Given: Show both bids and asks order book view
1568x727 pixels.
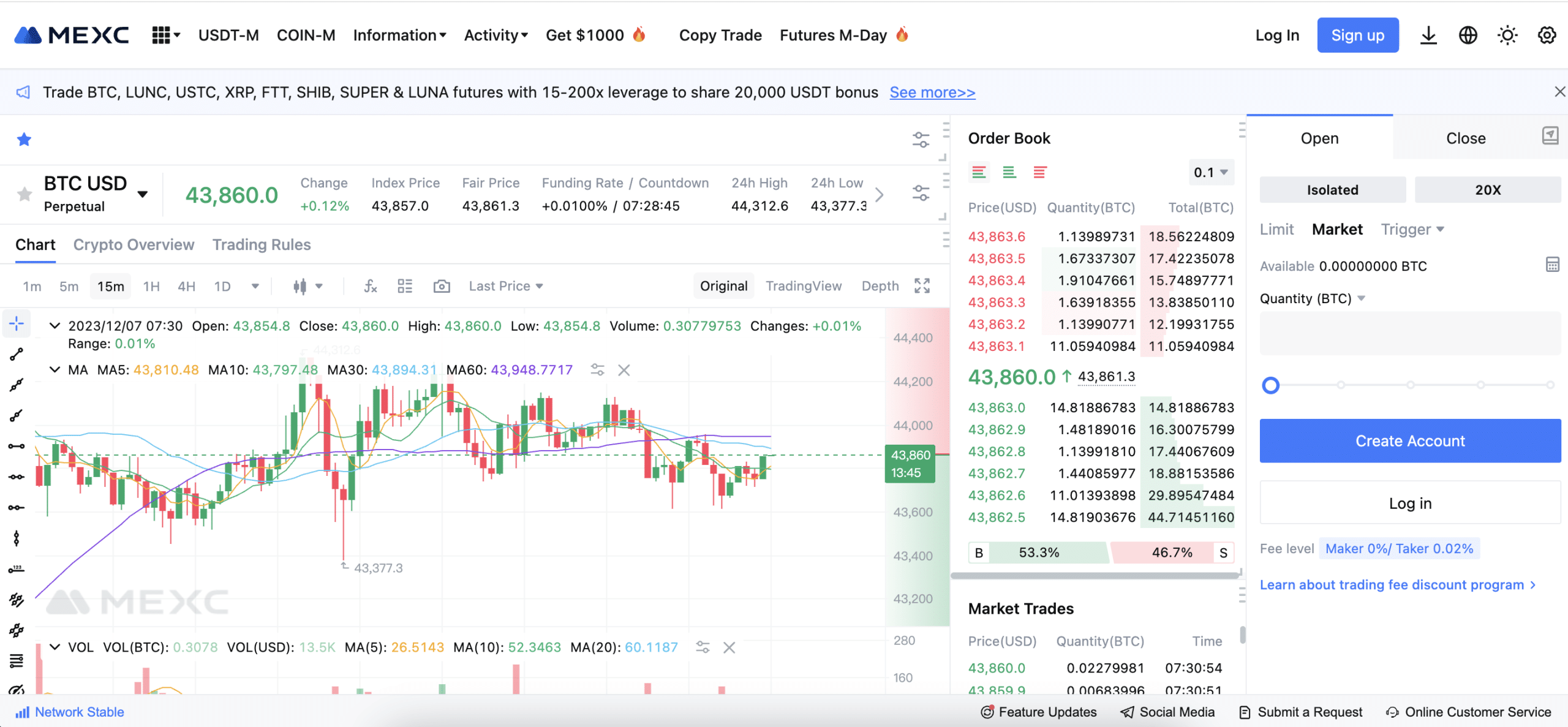Looking at the screenshot, I should click(x=979, y=173).
